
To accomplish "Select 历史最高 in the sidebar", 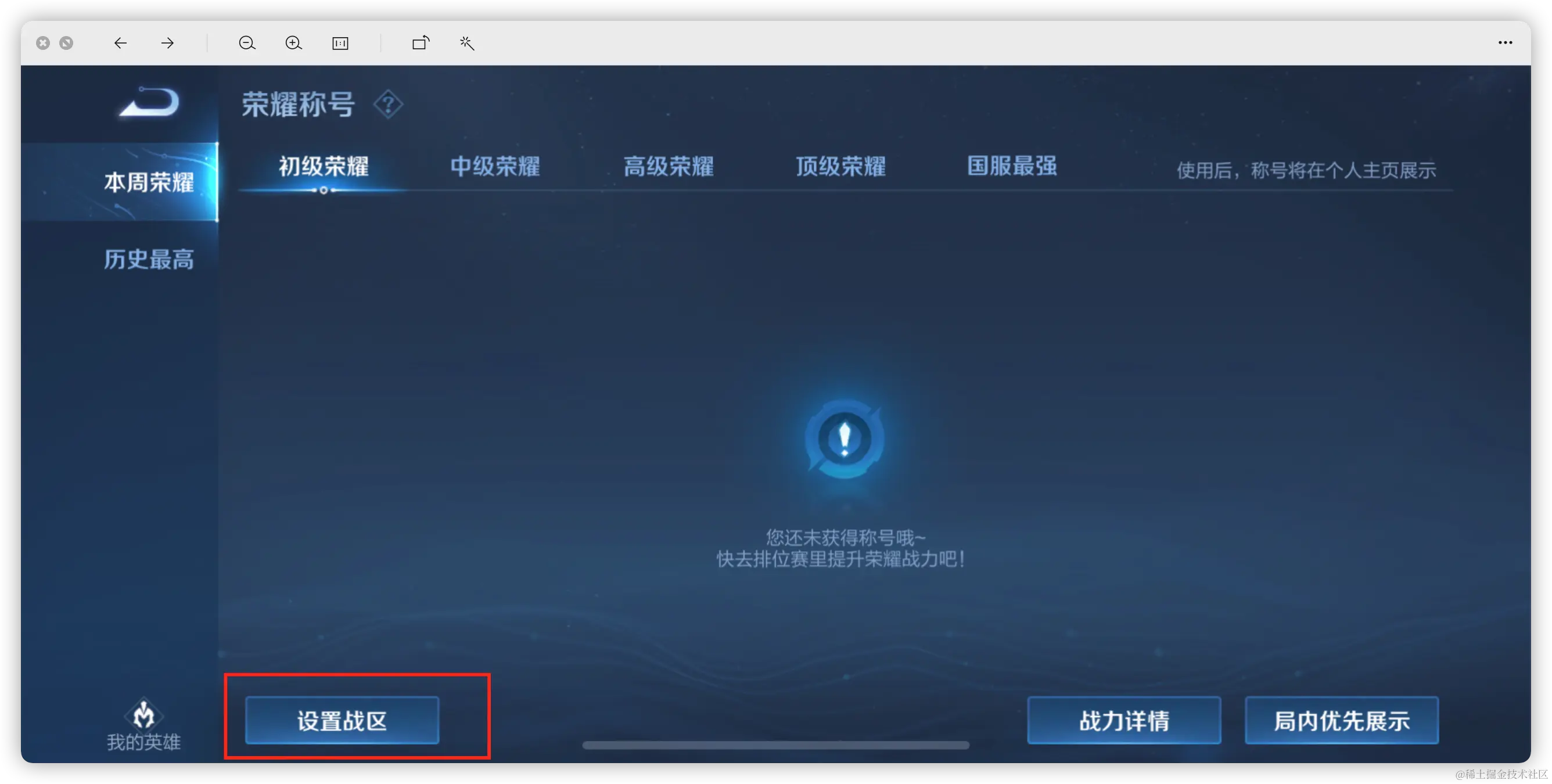I will point(149,260).
